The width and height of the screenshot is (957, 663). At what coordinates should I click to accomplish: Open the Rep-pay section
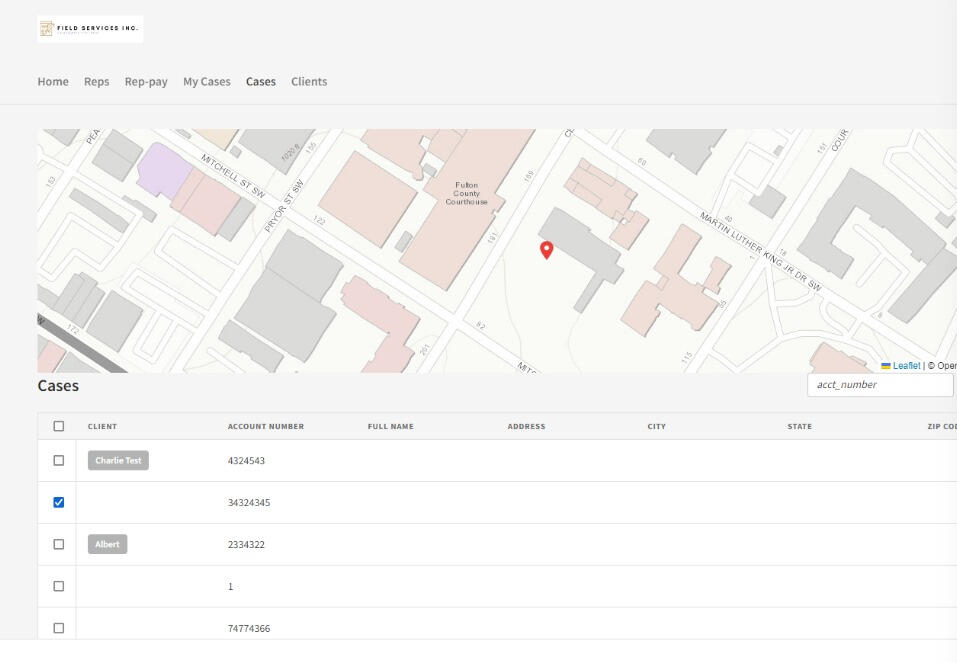pos(146,82)
